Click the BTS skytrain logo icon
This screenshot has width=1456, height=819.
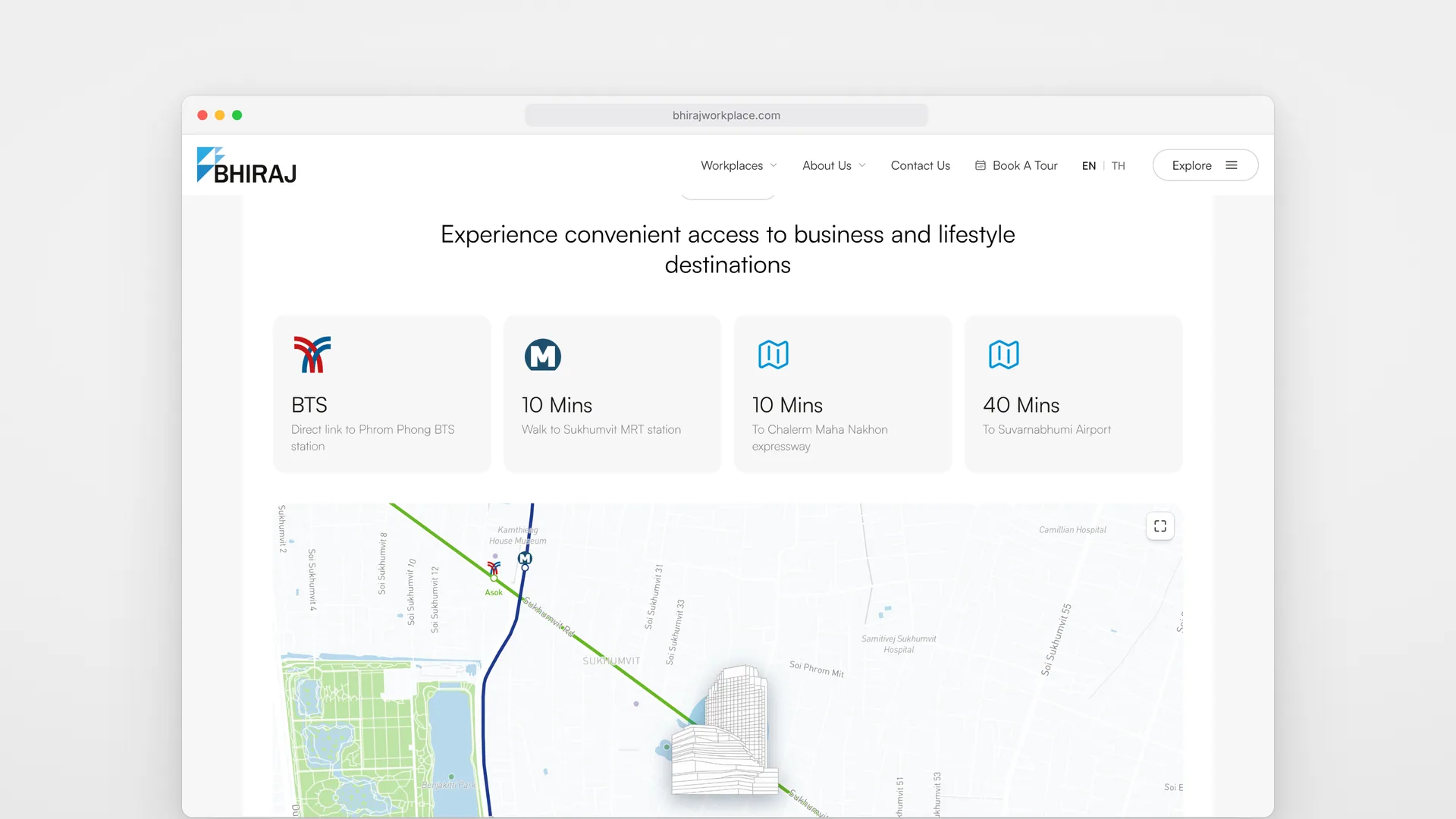(x=312, y=354)
